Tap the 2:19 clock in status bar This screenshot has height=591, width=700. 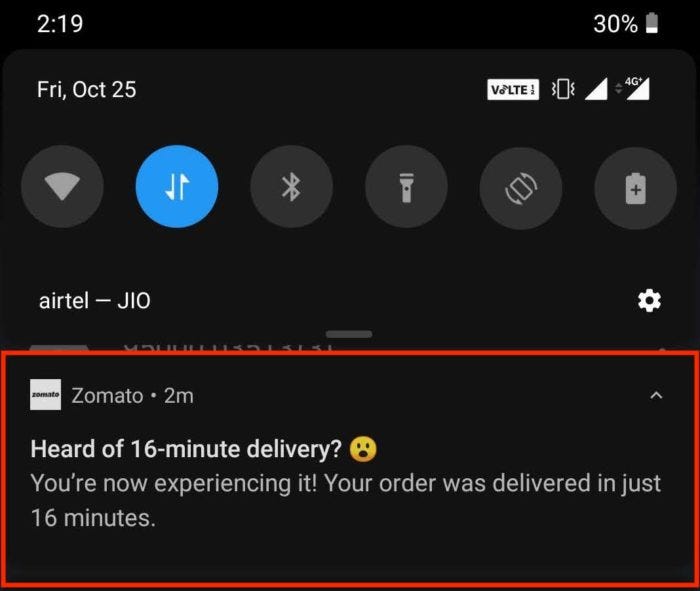[x=60, y=23]
